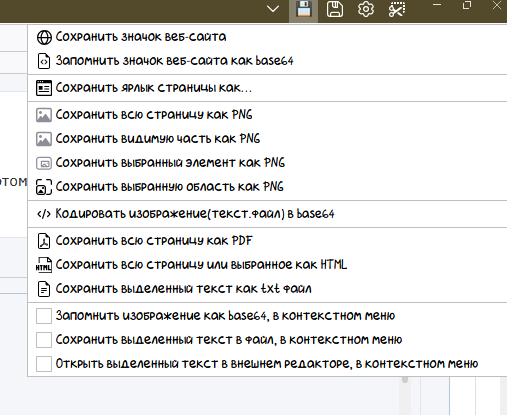
Task: Click element icon beside Сохранить выбранный элемент как PNG
Action: pos(44,163)
